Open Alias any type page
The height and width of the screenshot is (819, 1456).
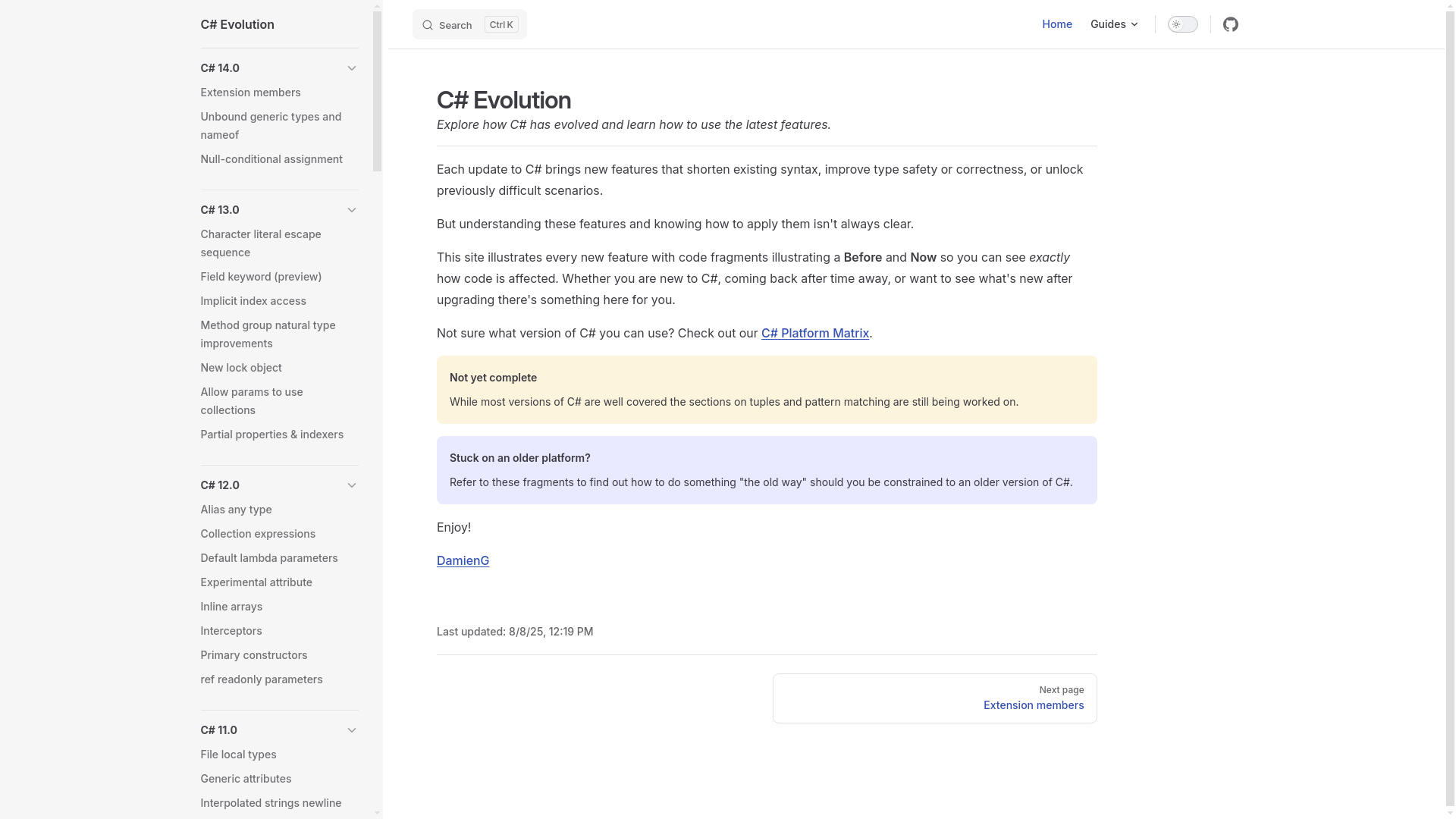[x=236, y=510]
